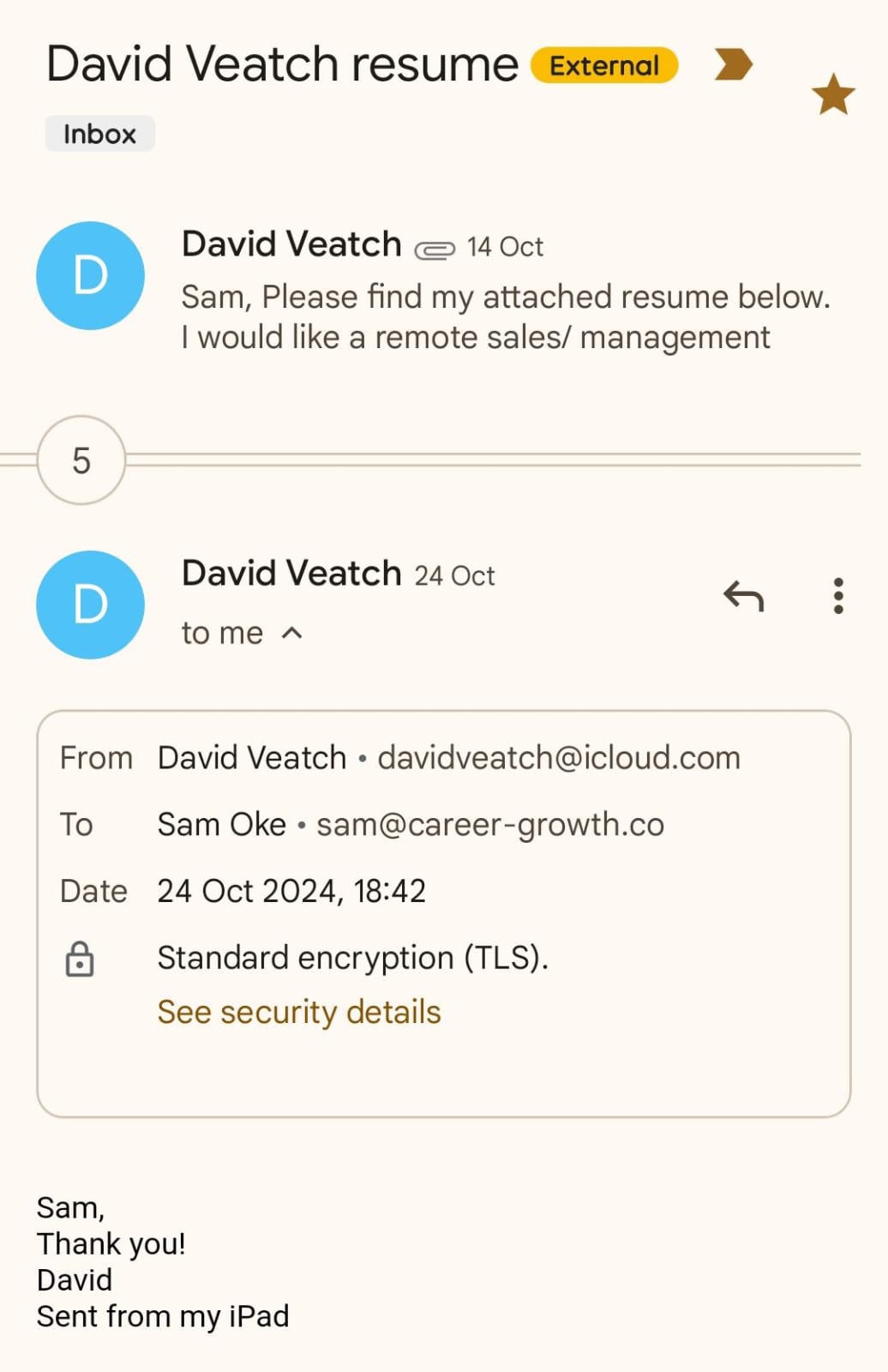888x1372 pixels.
Task: Click the davidveatch@icloud.com sender address
Action: [x=559, y=758]
